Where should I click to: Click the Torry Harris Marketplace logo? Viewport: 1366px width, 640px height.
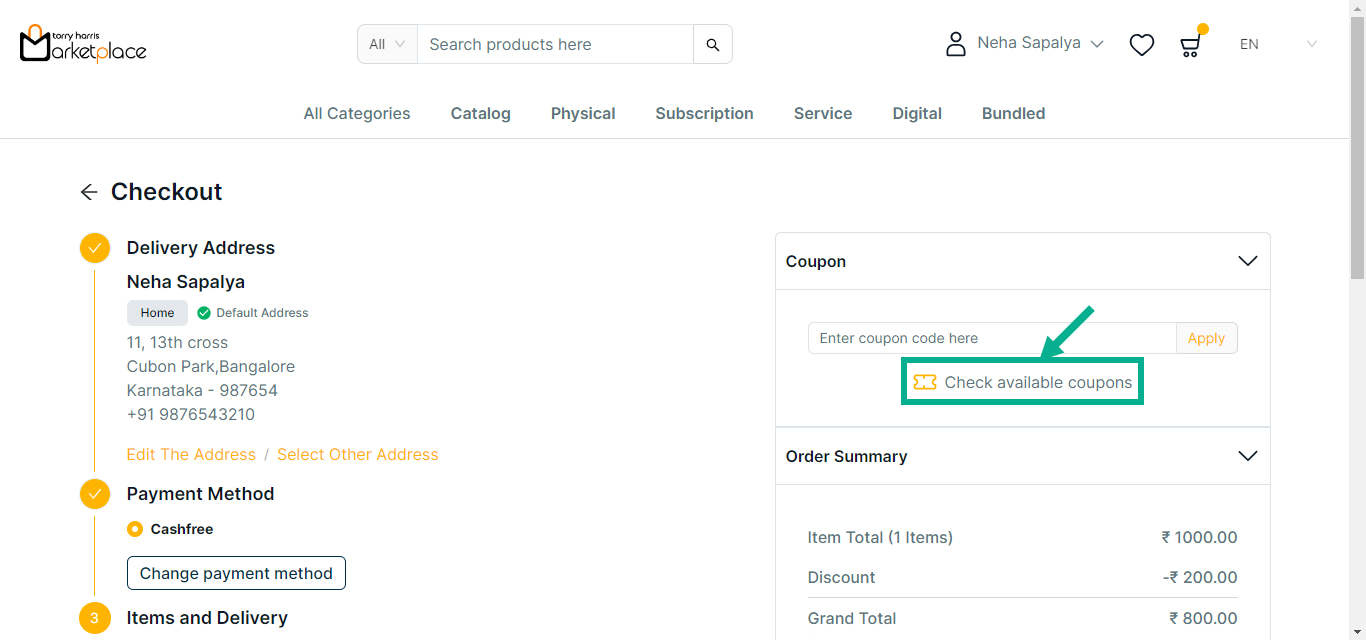tap(83, 43)
